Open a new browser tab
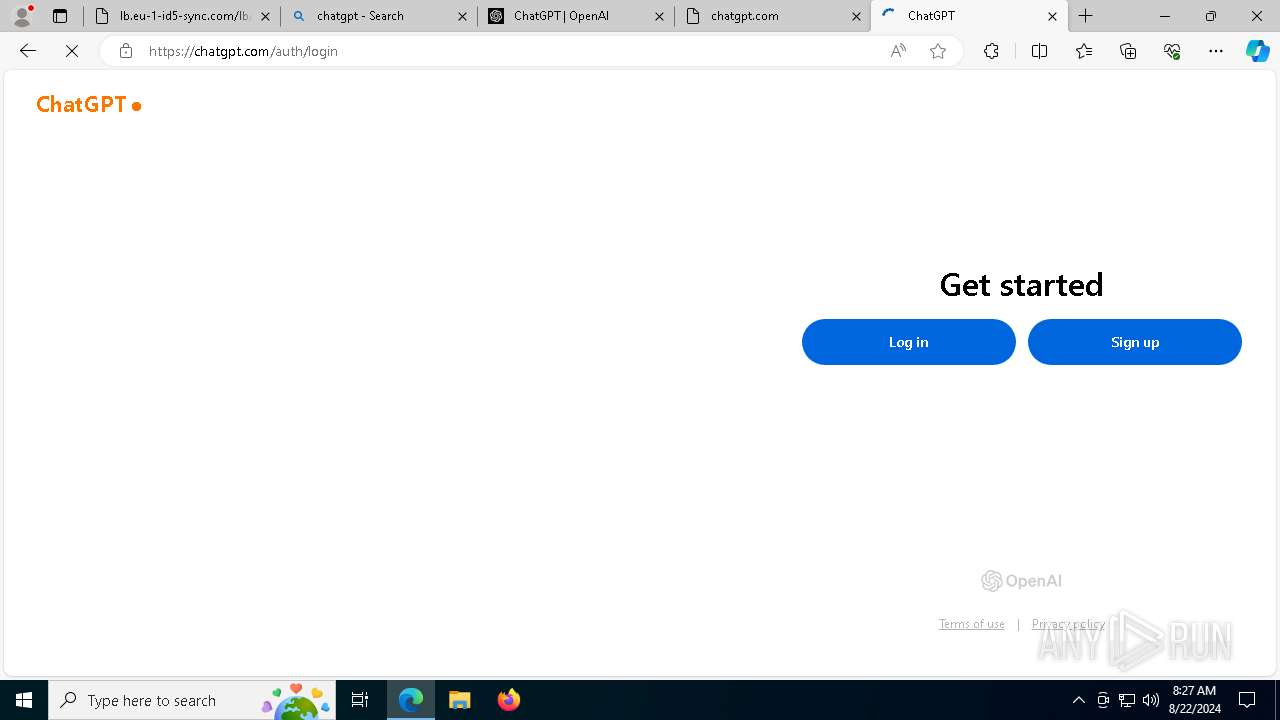Image resolution: width=1280 pixels, height=720 pixels. (1086, 16)
